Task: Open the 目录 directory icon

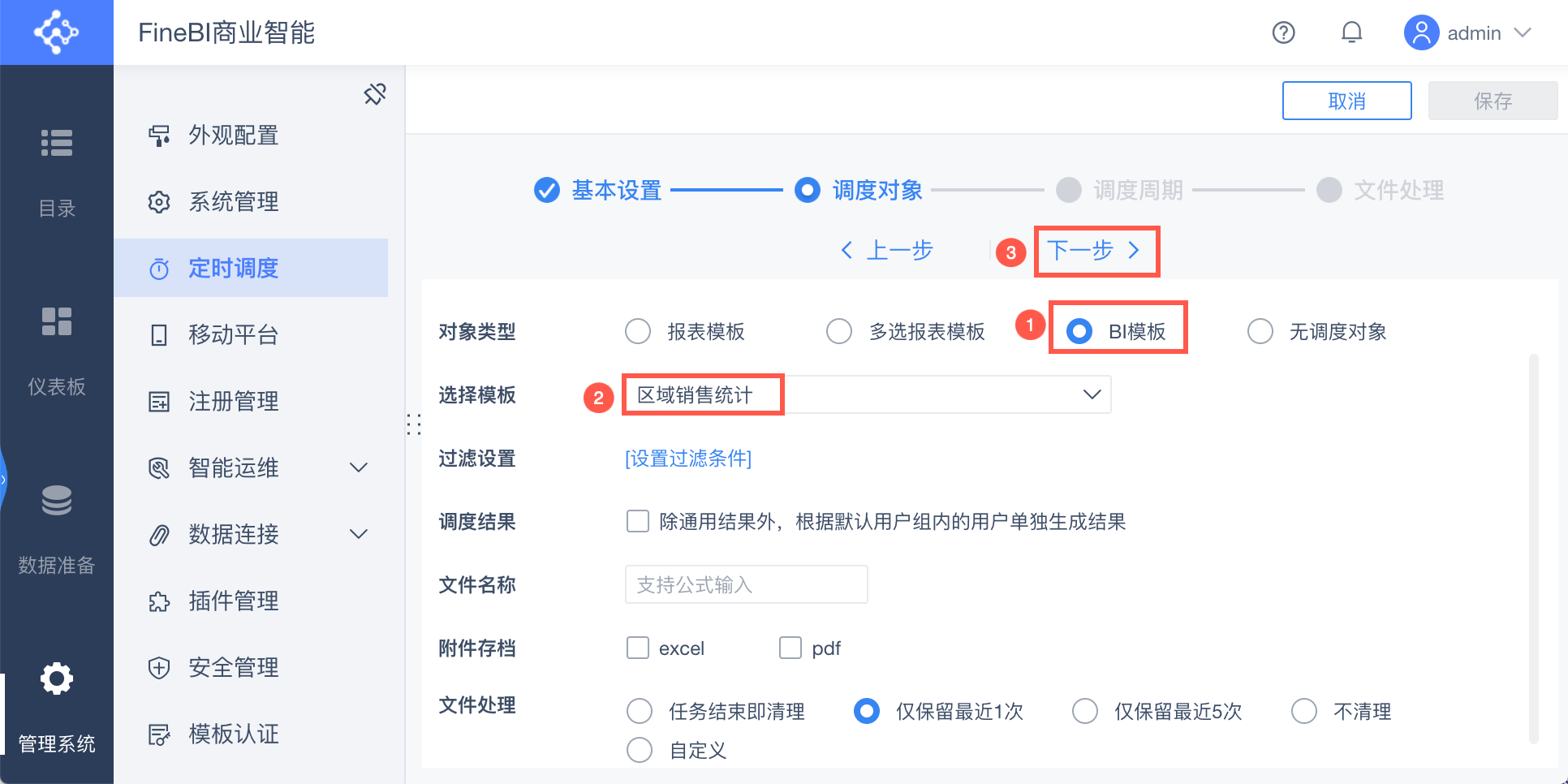Action: click(57, 143)
